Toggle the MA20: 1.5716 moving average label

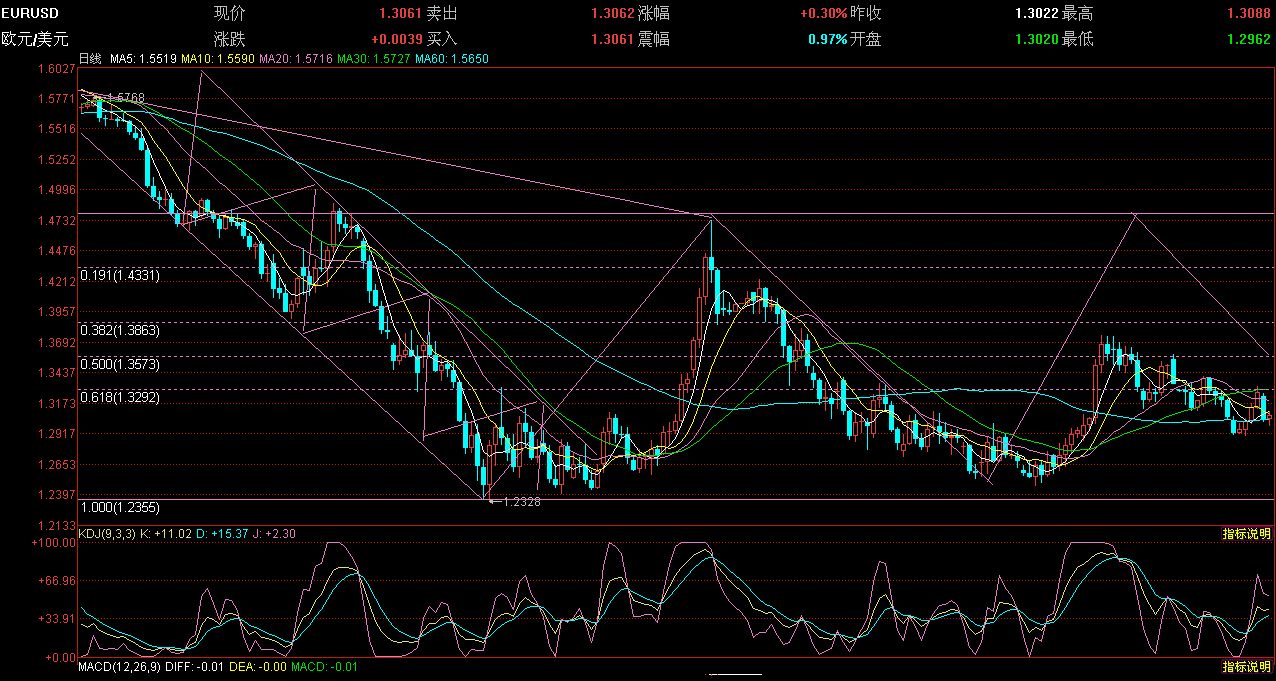[290, 59]
